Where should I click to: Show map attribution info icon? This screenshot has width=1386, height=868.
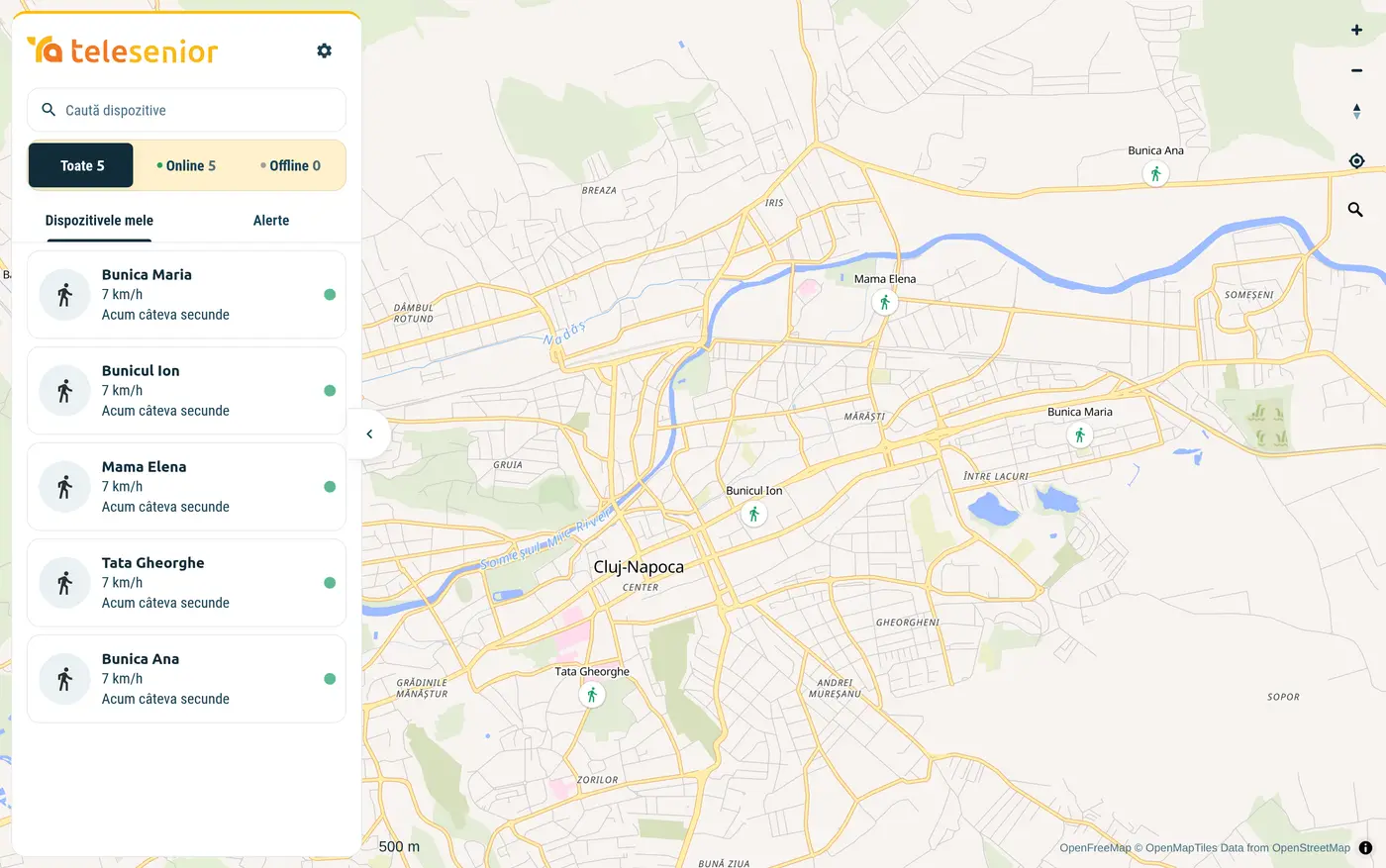(1365, 848)
